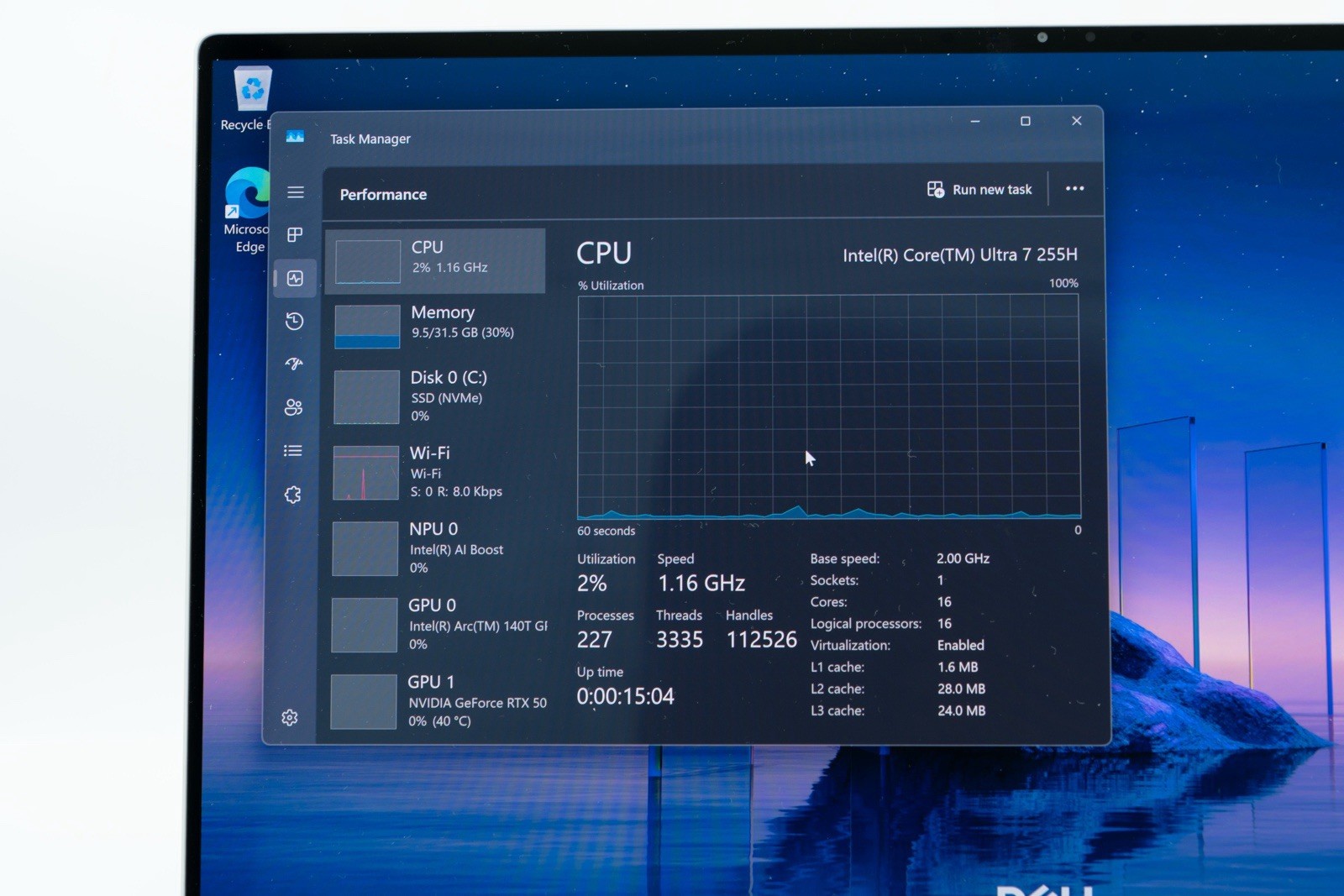The width and height of the screenshot is (1344, 896).
Task: Click the Wi-Fi mini graph thumbnail
Action: point(365,473)
